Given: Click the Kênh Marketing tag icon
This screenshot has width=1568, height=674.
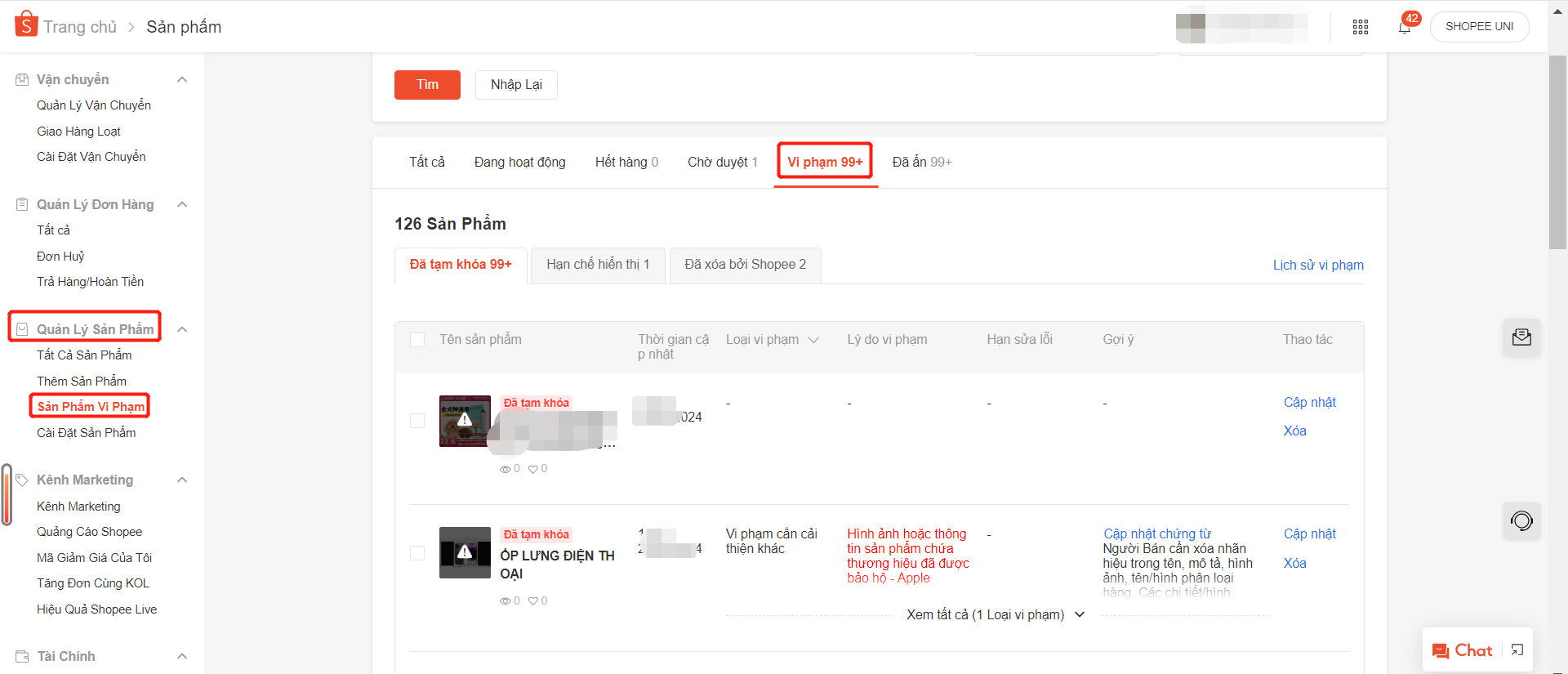Looking at the screenshot, I should (22, 480).
